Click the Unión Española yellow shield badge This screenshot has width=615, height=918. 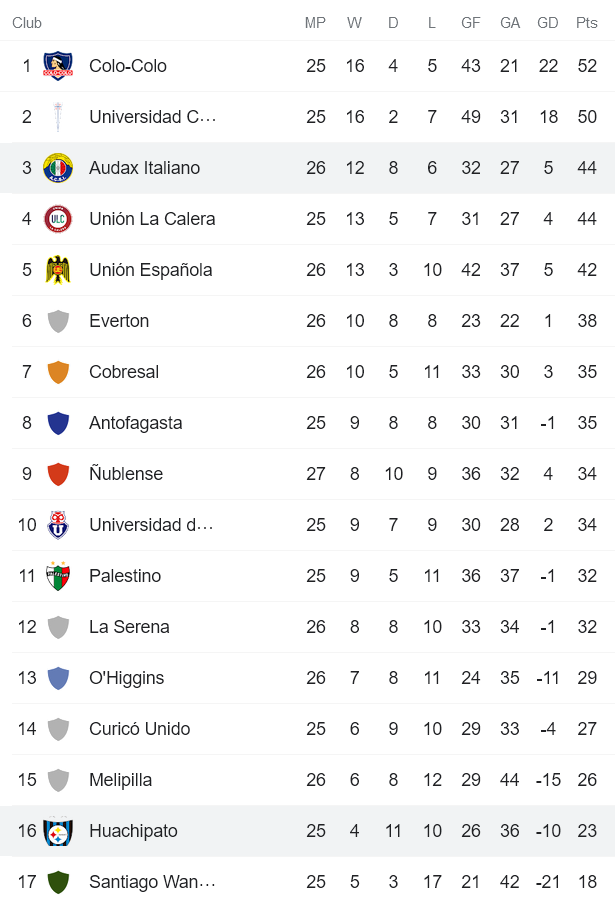coord(56,269)
